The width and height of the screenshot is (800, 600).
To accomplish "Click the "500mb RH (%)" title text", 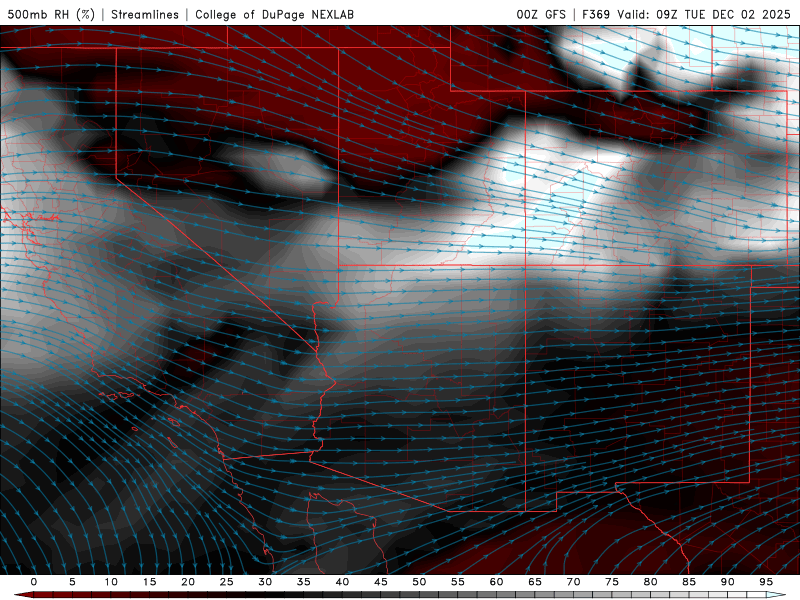I will pos(51,14).
